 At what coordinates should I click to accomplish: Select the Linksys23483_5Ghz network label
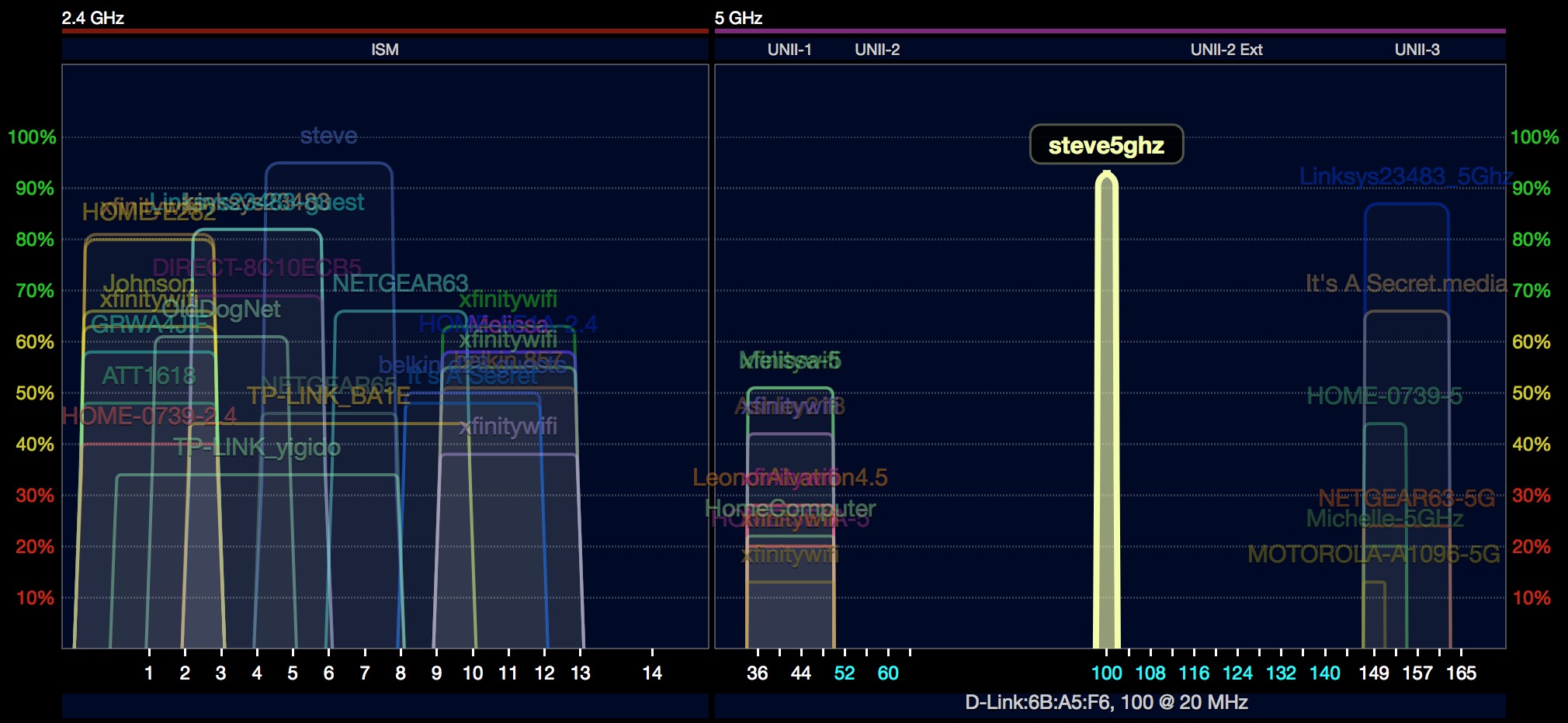[1406, 176]
